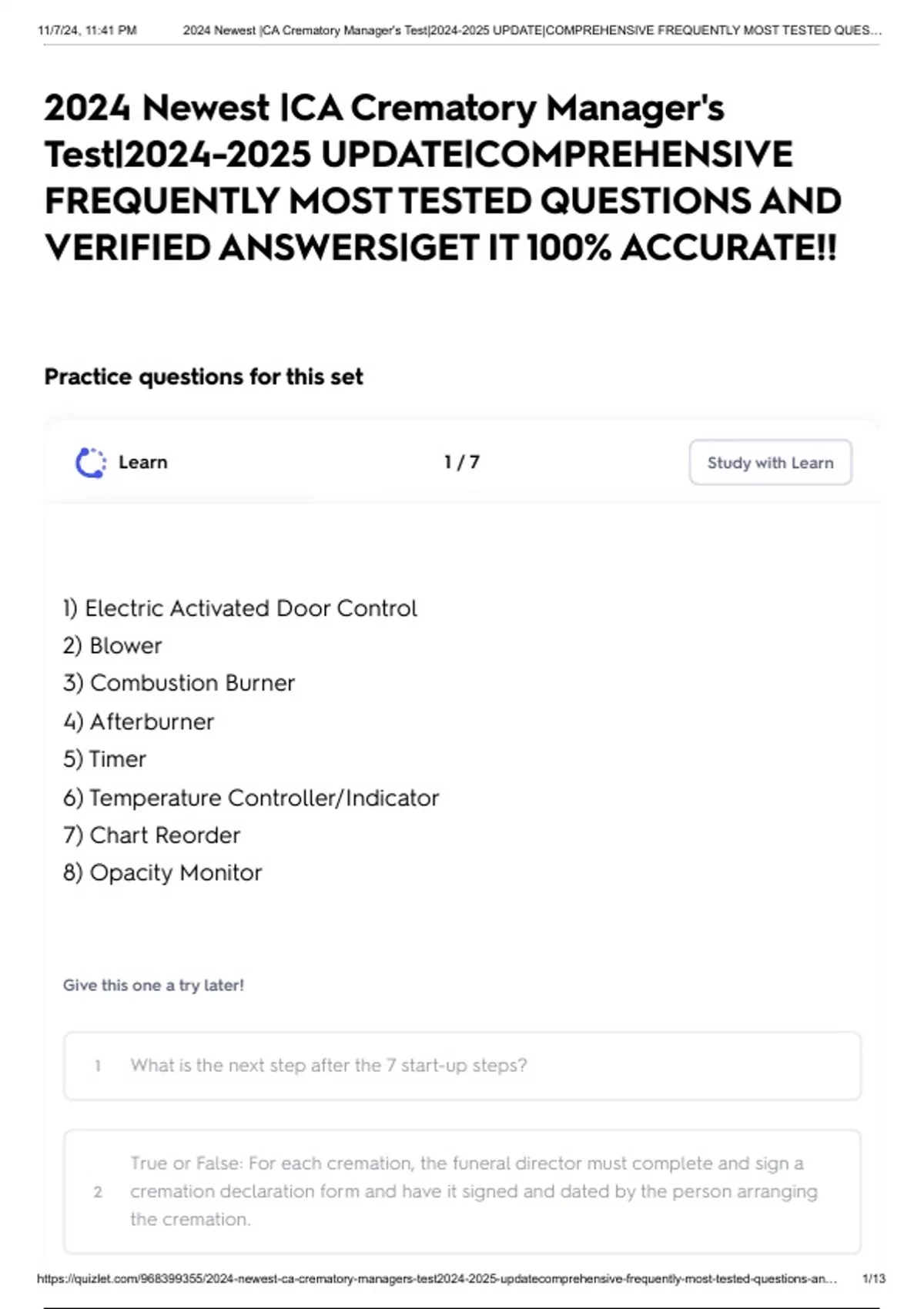Image resolution: width=924 pixels, height=1309 pixels.
Task: Choose the True or False cremation declaration answer
Action: tap(462, 1191)
